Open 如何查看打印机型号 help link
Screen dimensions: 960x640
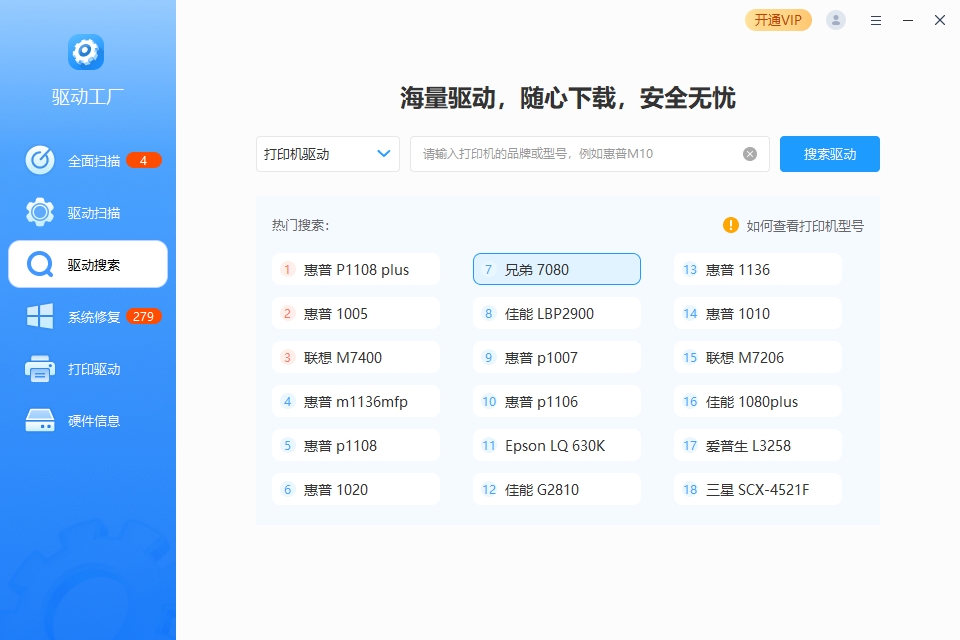(x=805, y=226)
